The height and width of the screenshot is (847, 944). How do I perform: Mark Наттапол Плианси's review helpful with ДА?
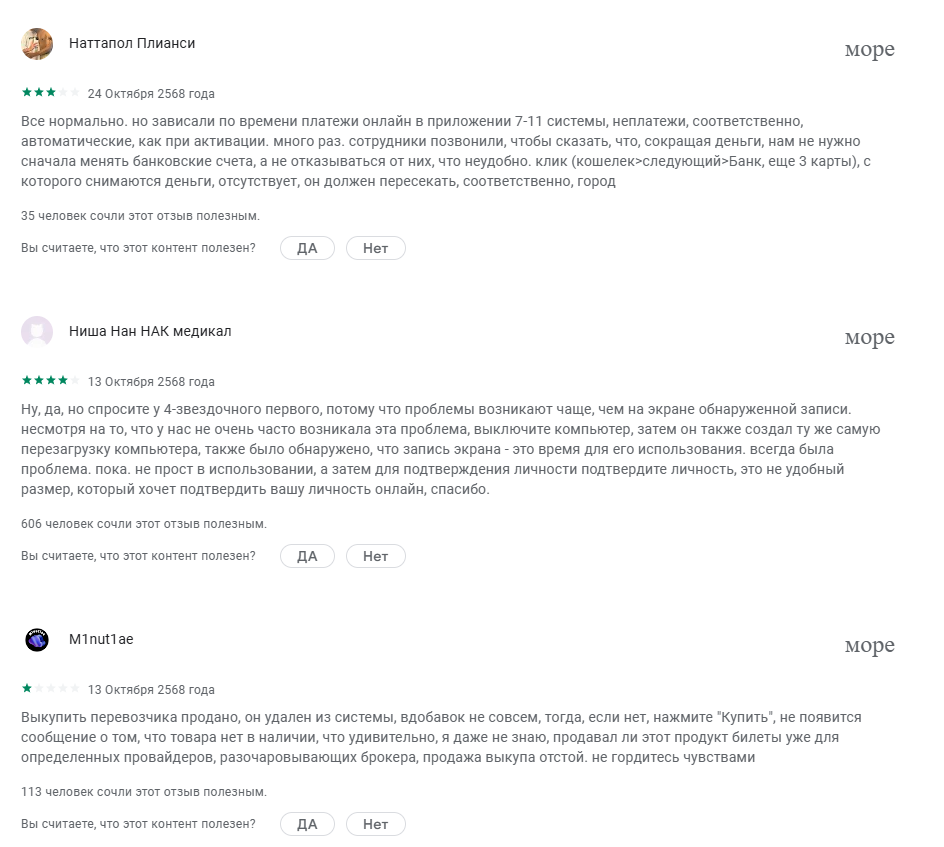(x=307, y=248)
